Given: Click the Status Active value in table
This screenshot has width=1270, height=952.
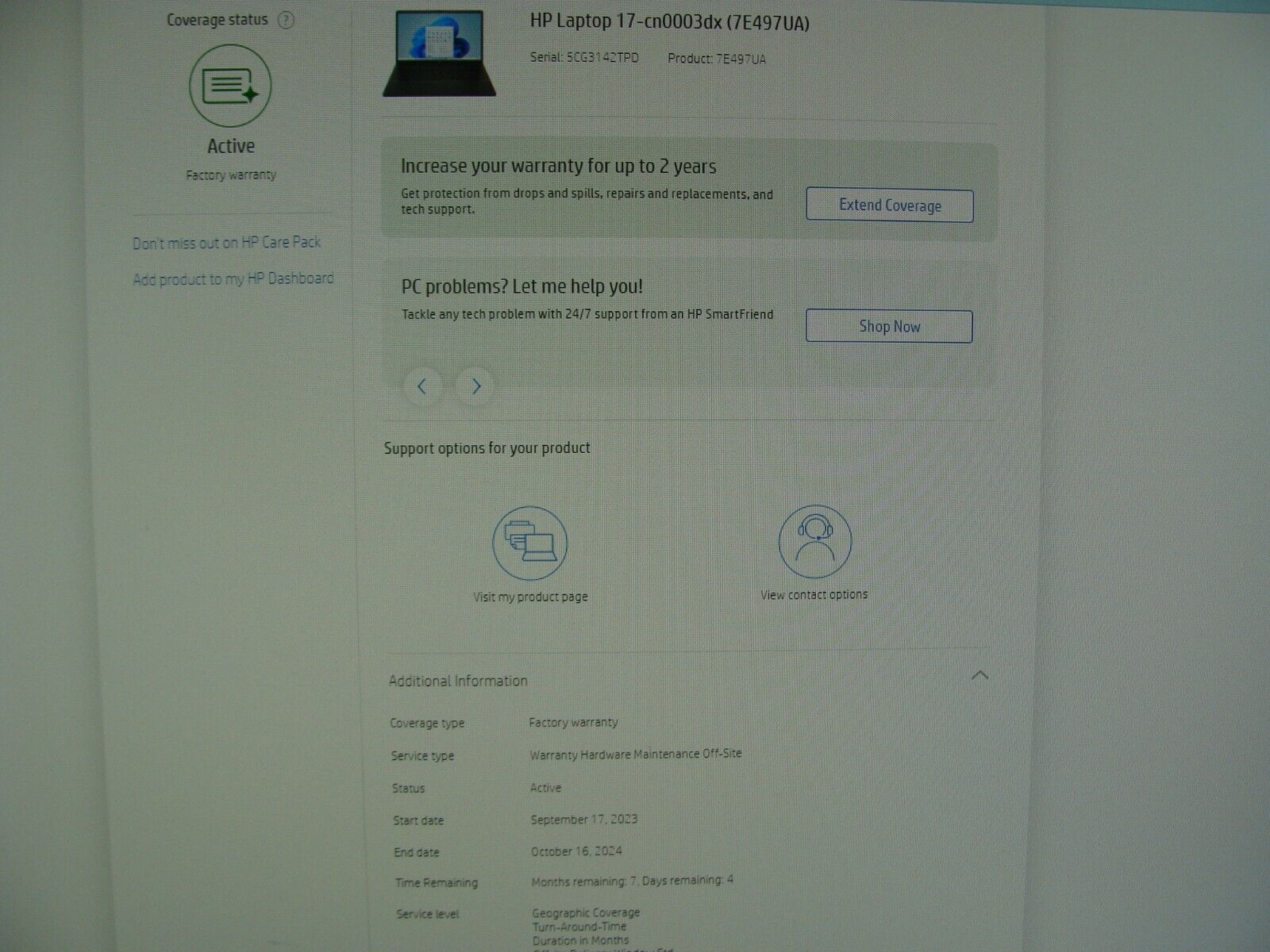Looking at the screenshot, I should [x=545, y=788].
